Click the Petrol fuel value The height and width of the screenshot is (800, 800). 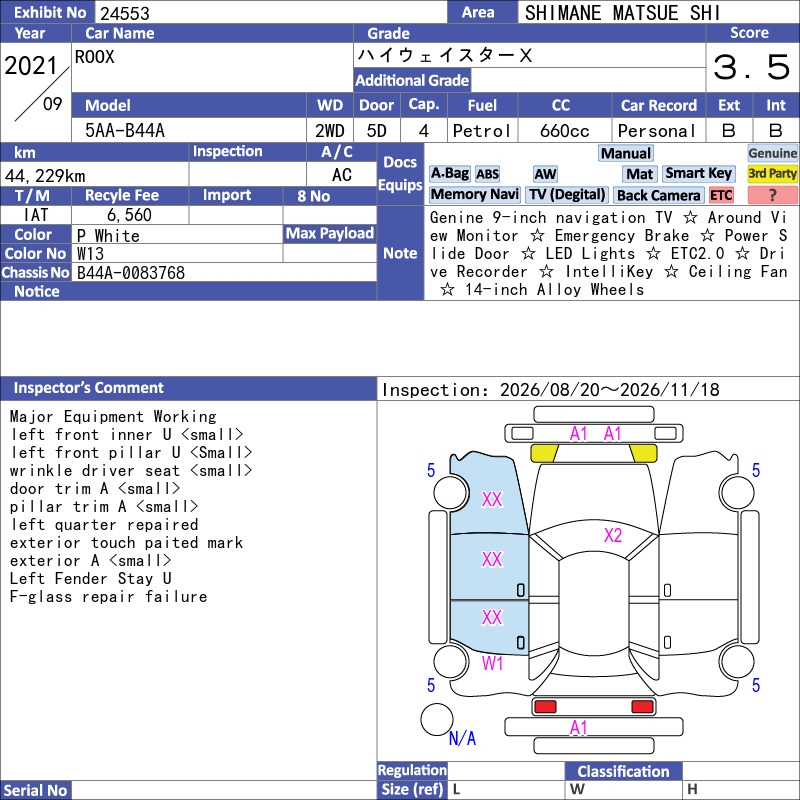pyautogui.click(x=482, y=131)
